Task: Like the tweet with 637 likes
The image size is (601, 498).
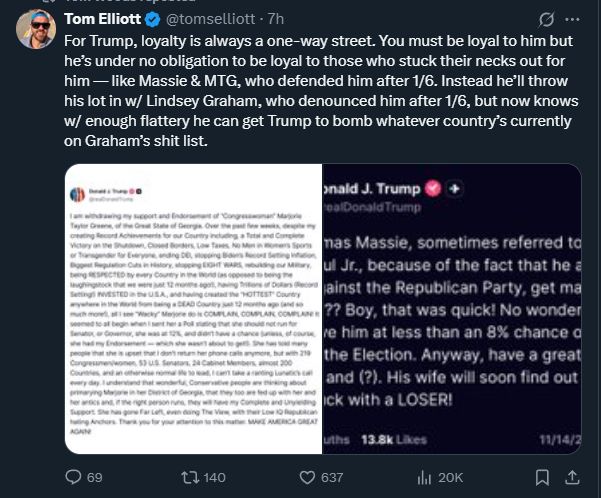Action: pos(321,477)
